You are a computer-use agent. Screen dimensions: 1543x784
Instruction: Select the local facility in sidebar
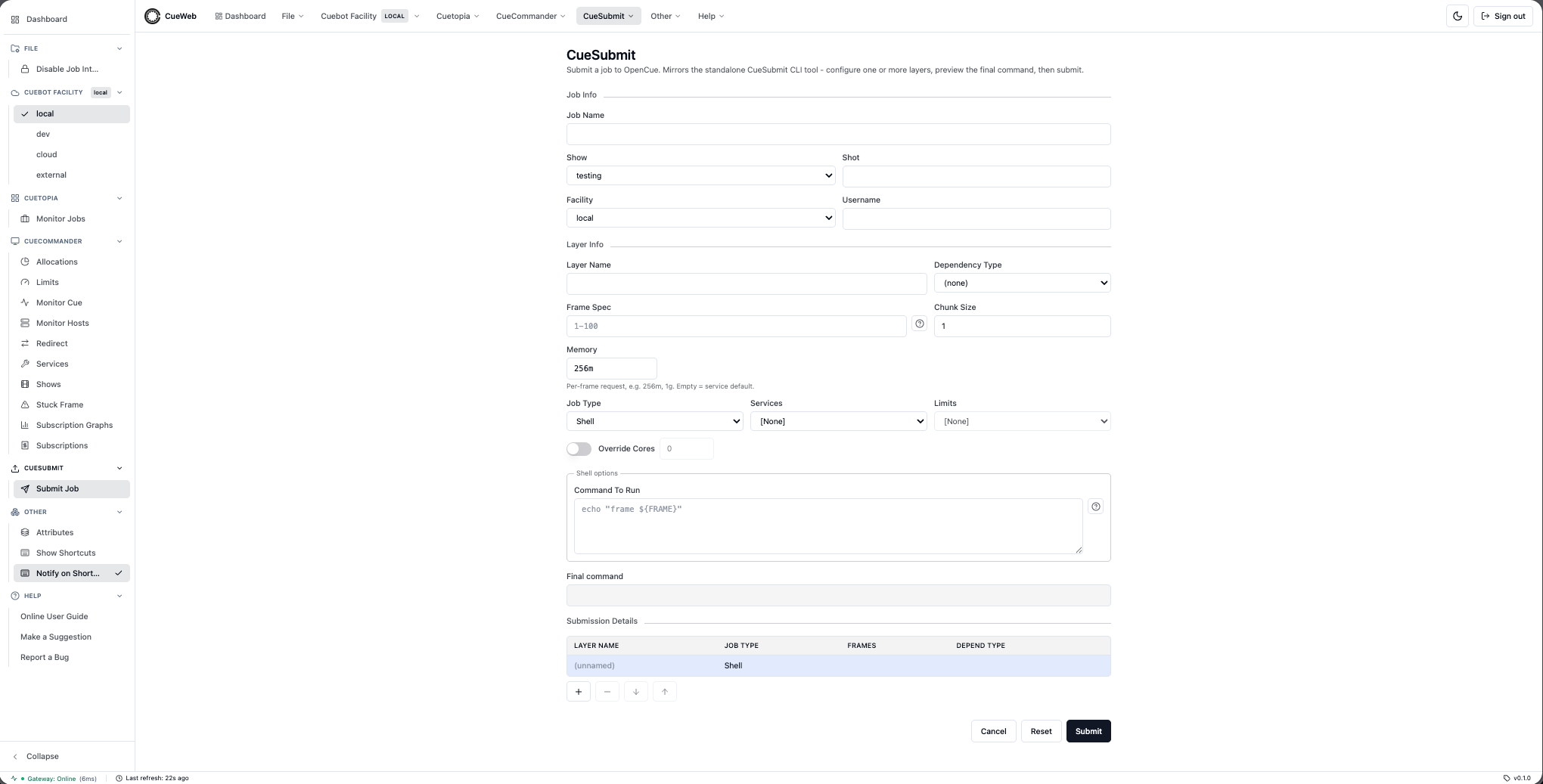(x=72, y=113)
